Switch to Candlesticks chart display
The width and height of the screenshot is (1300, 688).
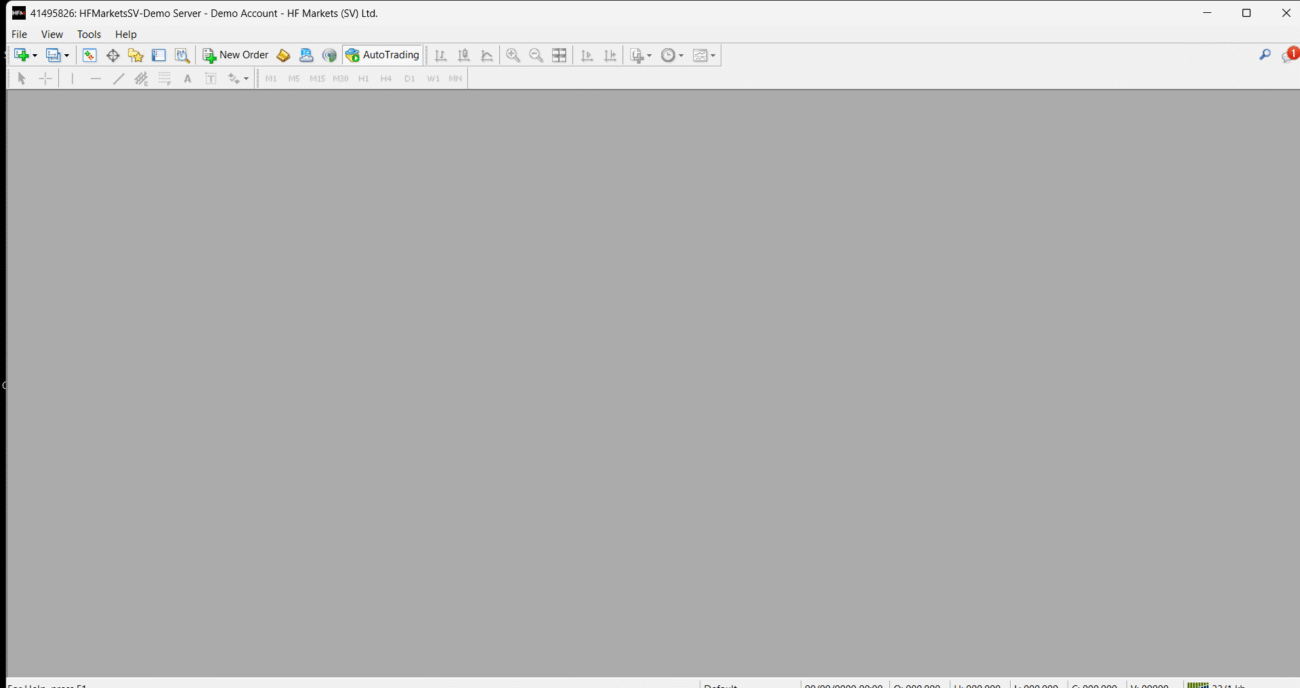pos(464,56)
